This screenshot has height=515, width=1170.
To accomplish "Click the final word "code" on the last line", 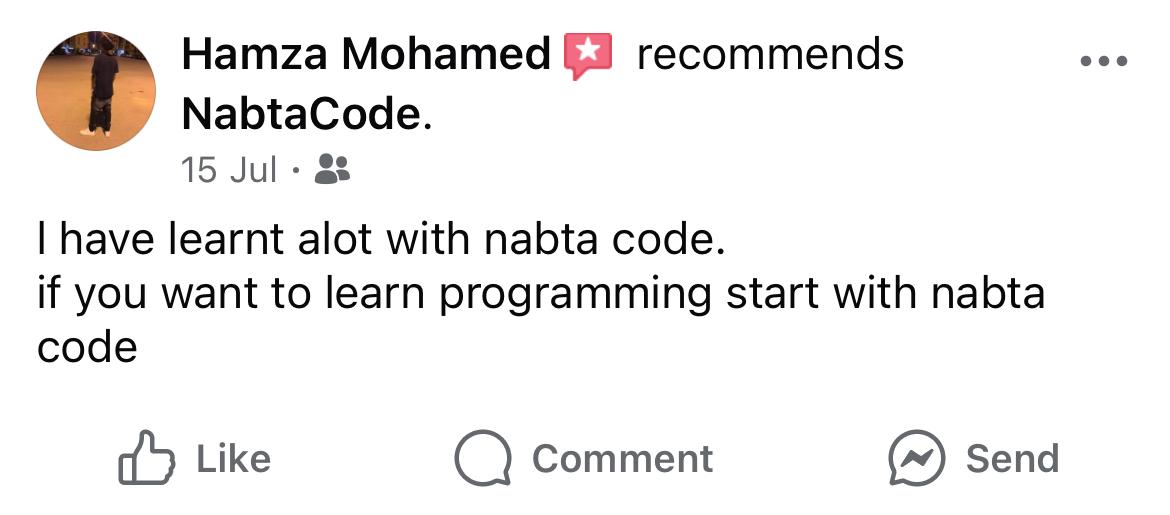I will click(x=86, y=347).
